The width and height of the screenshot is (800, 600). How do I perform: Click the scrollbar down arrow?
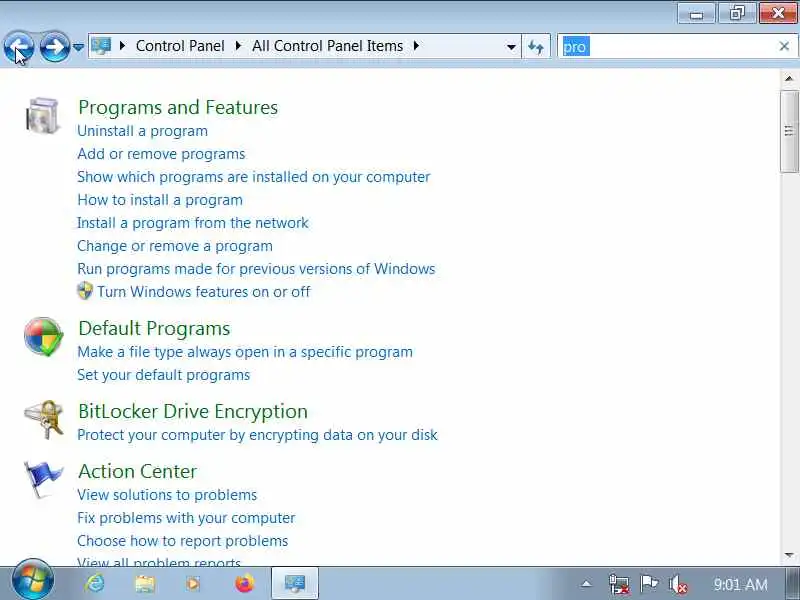789,555
